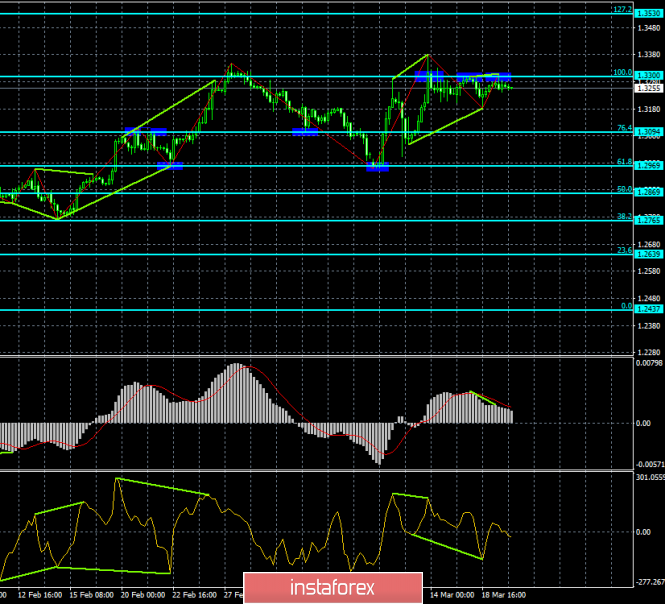
Task: Select the 100.0 Fibonacci level label
Action: tap(623, 73)
